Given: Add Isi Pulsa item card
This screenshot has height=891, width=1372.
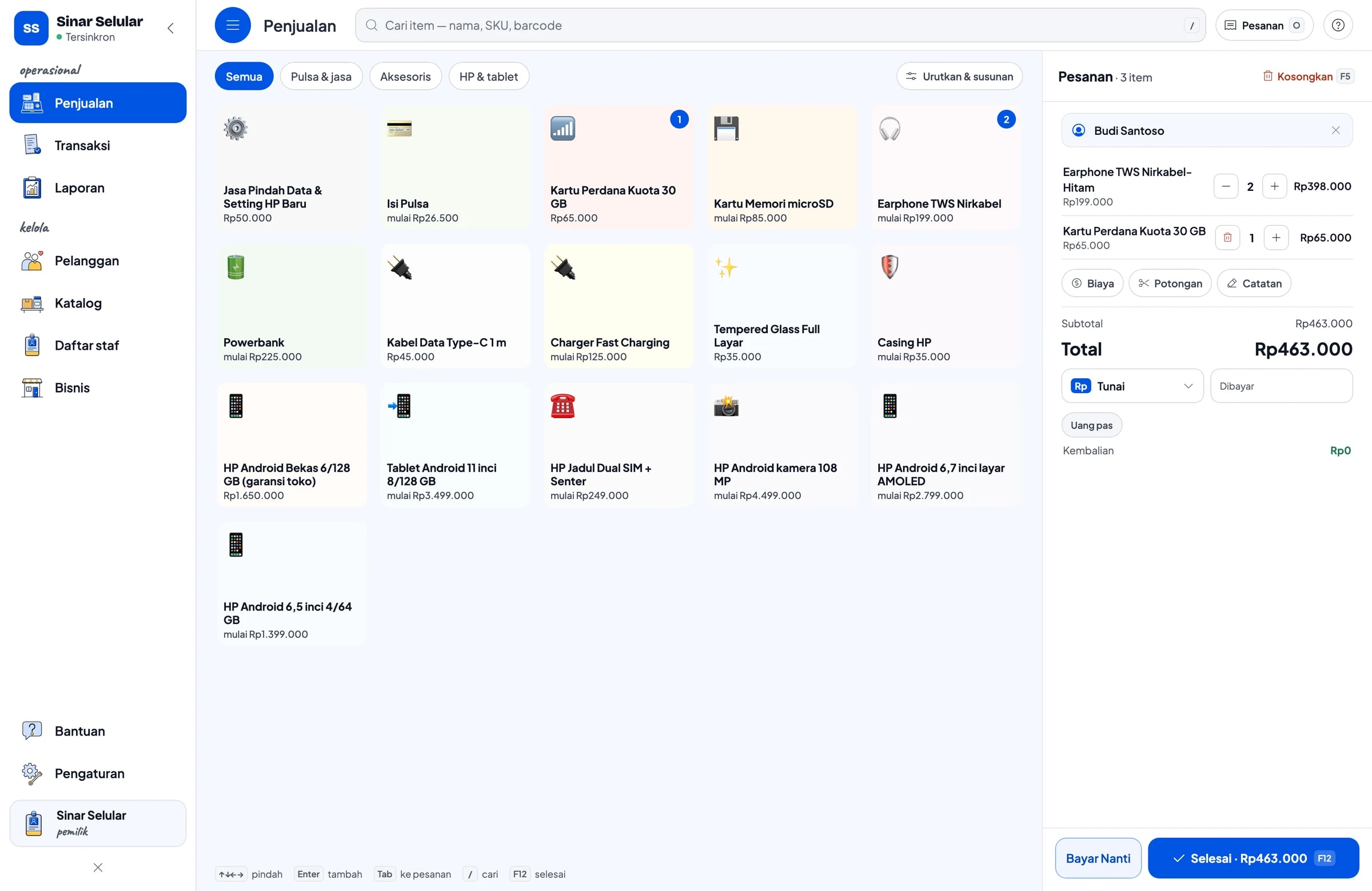Looking at the screenshot, I should 455,167.
